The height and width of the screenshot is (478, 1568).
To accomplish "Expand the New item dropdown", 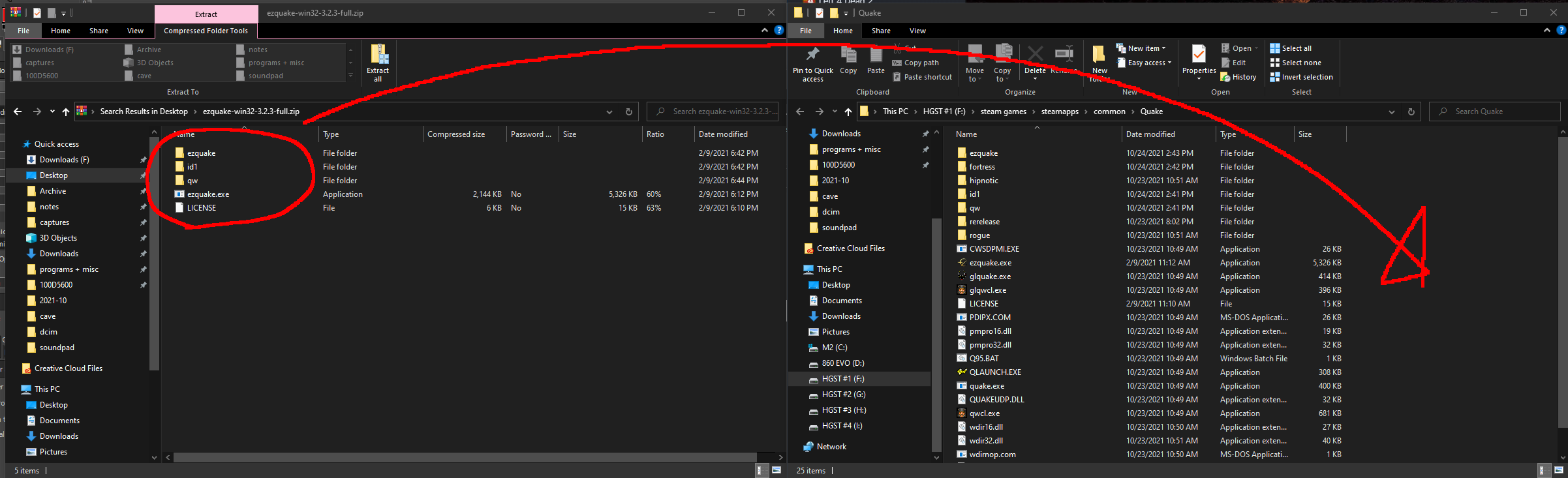I will click(x=1141, y=48).
